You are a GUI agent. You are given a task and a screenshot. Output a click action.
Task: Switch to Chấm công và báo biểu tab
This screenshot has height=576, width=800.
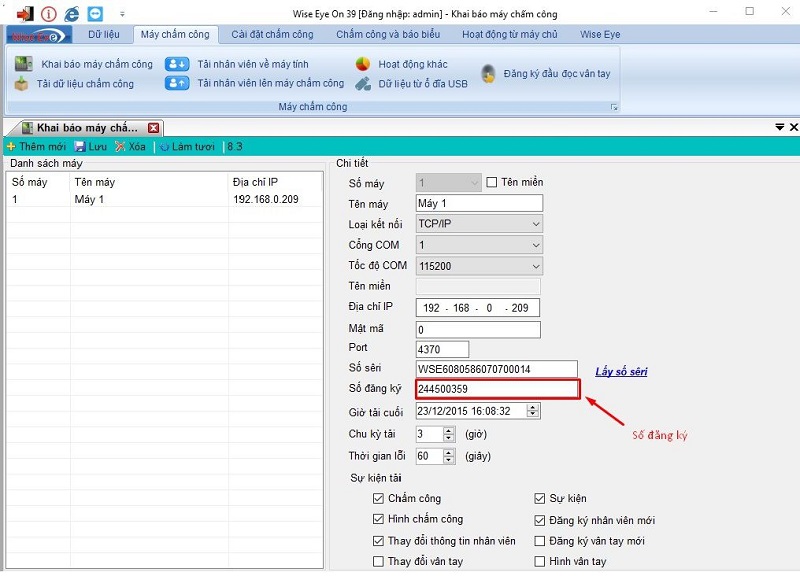coord(387,34)
